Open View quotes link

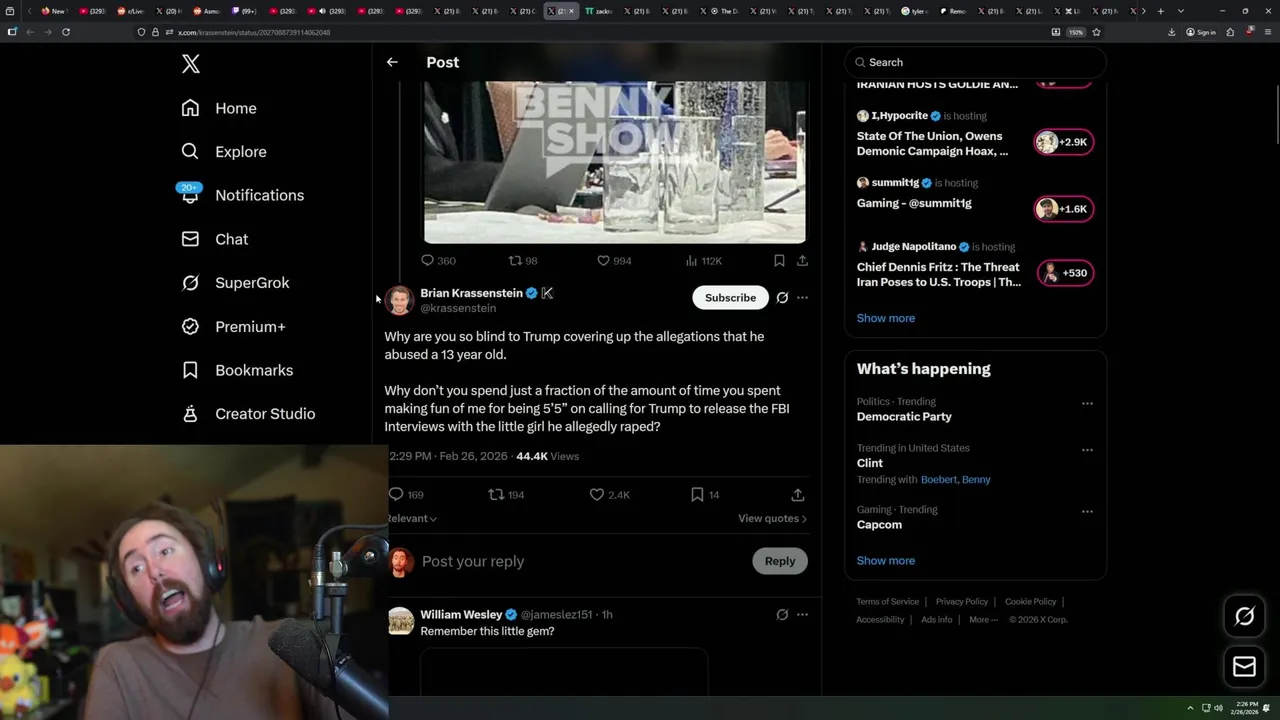pyautogui.click(x=772, y=518)
